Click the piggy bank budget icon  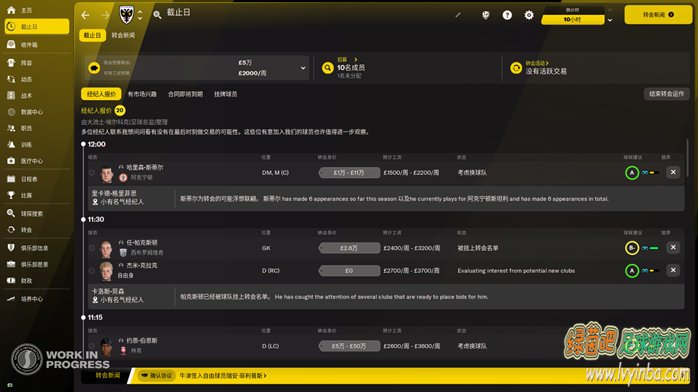coord(94,68)
